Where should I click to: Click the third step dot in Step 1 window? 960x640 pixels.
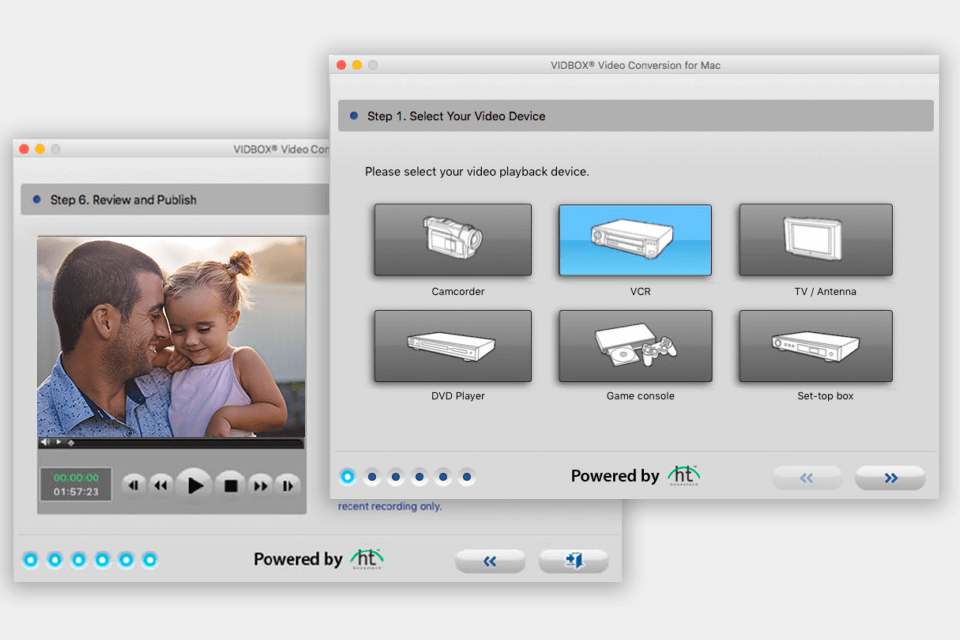click(396, 476)
